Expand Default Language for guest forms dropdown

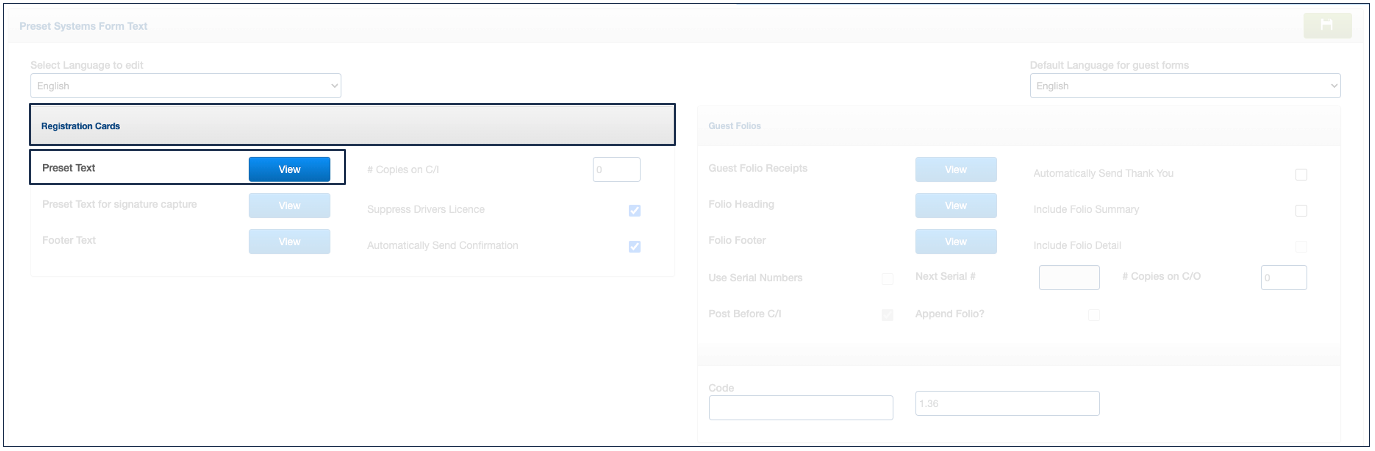[x=1184, y=86]
